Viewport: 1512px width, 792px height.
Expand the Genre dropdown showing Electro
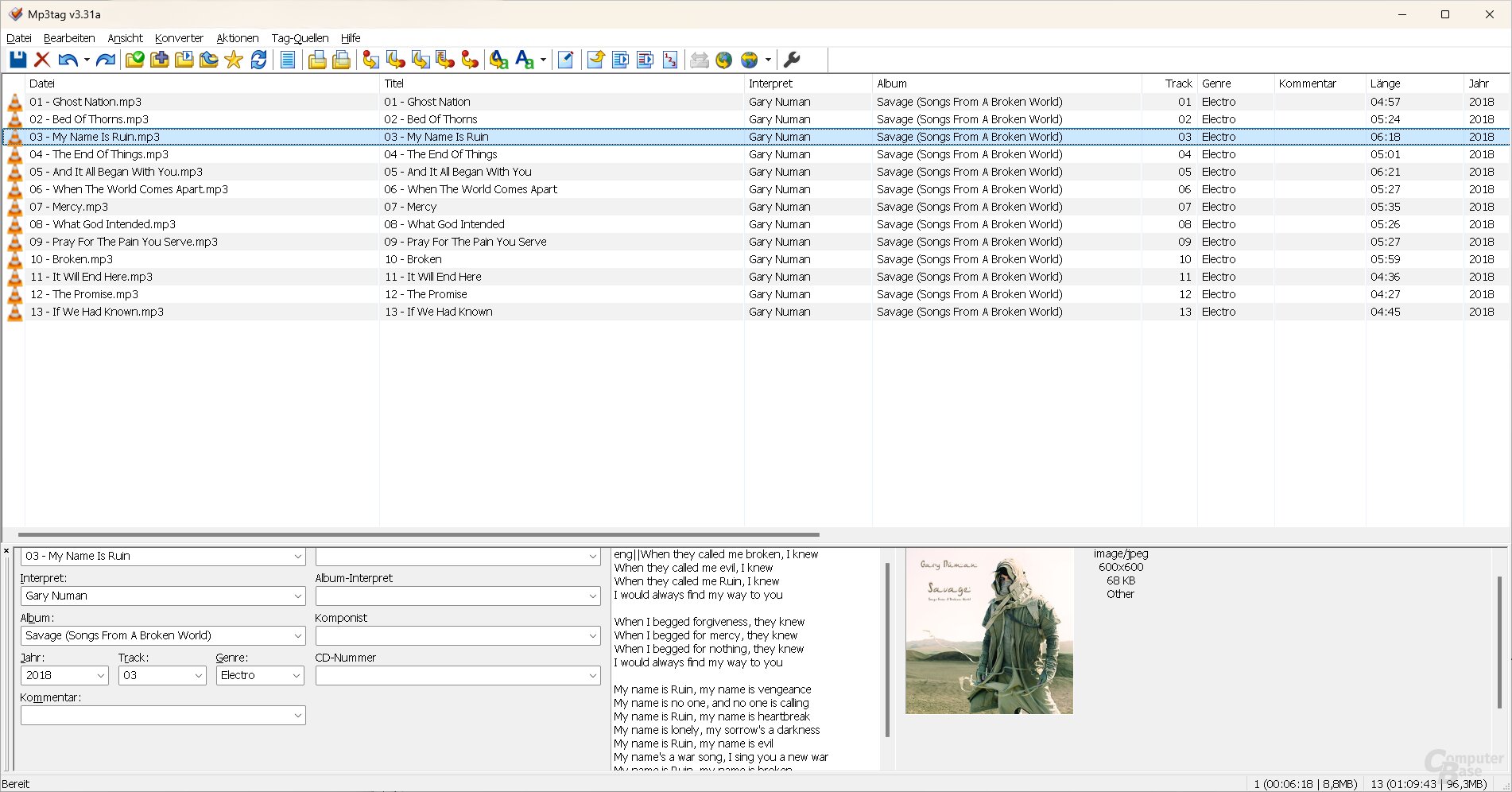[297, 676]
